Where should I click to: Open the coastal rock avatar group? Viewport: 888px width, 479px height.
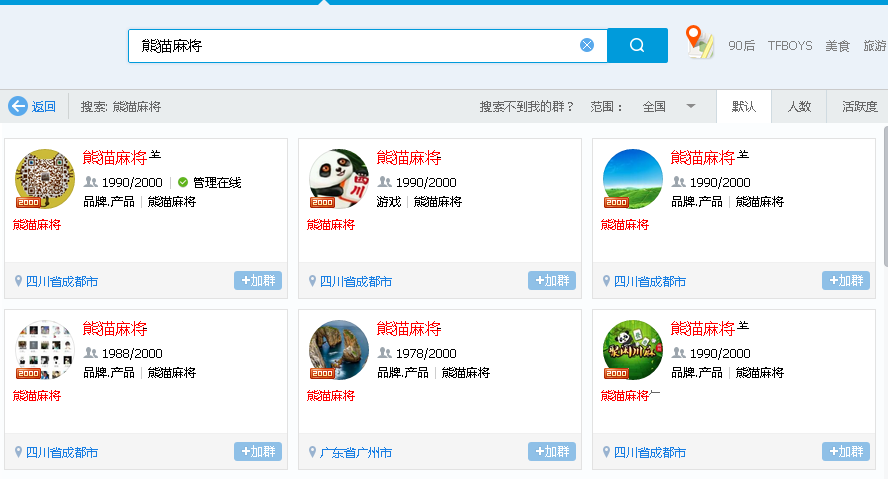tap(339, 349)
